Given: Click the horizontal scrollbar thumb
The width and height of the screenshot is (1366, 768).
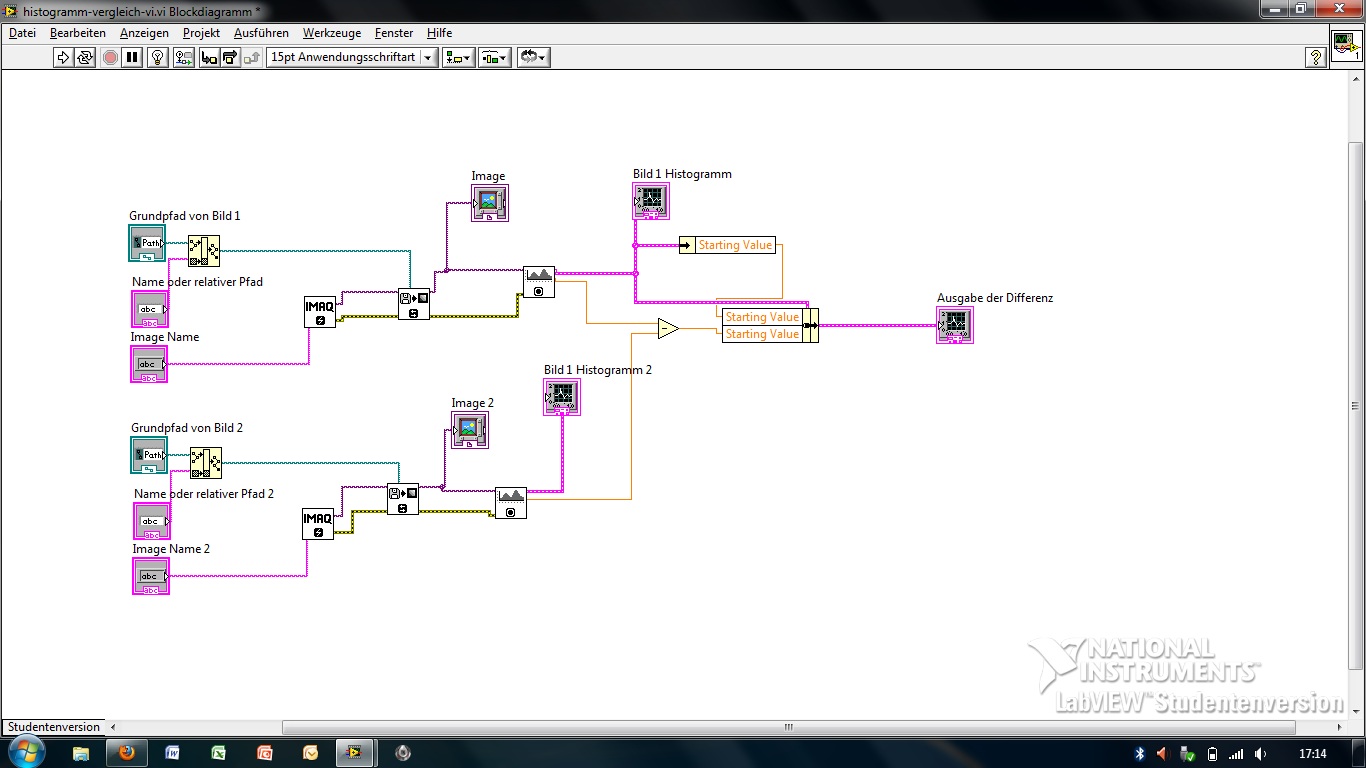Looking at the screenshot, I should coord(788,727).
